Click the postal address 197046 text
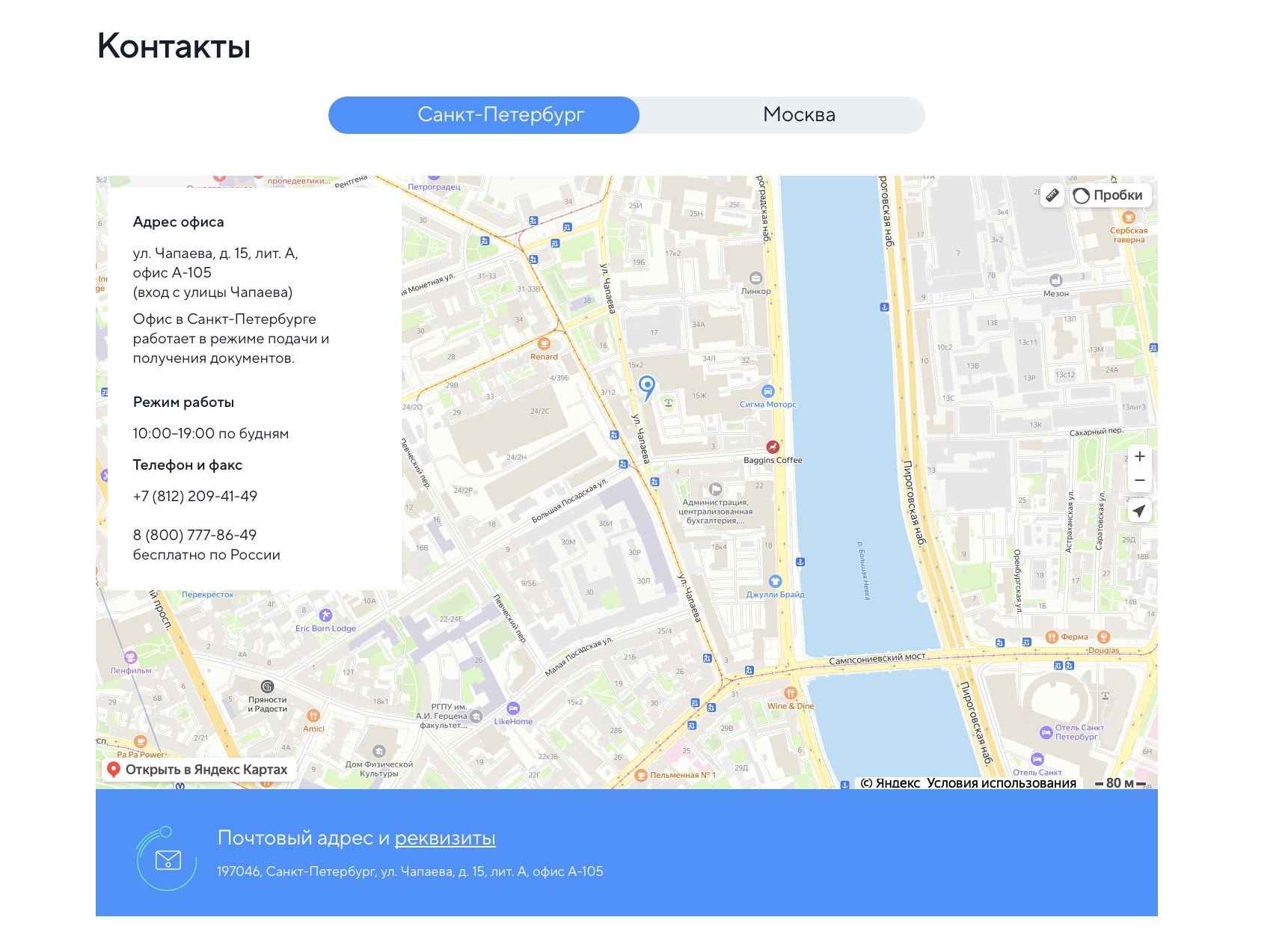This screenshot has height=929, width=1288. [x=410, y=871]
